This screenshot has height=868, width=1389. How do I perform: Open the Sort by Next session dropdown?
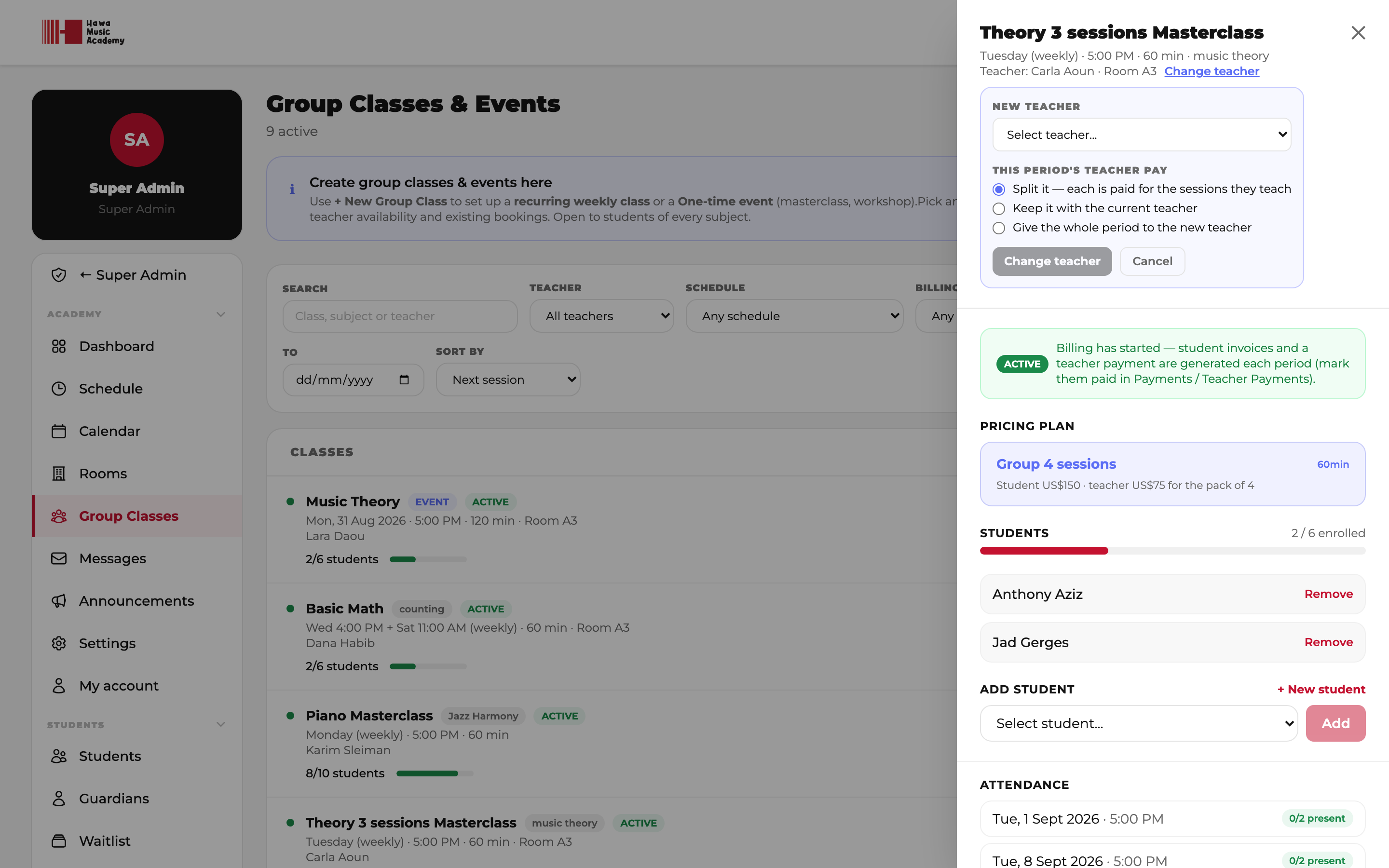point(508,380)
